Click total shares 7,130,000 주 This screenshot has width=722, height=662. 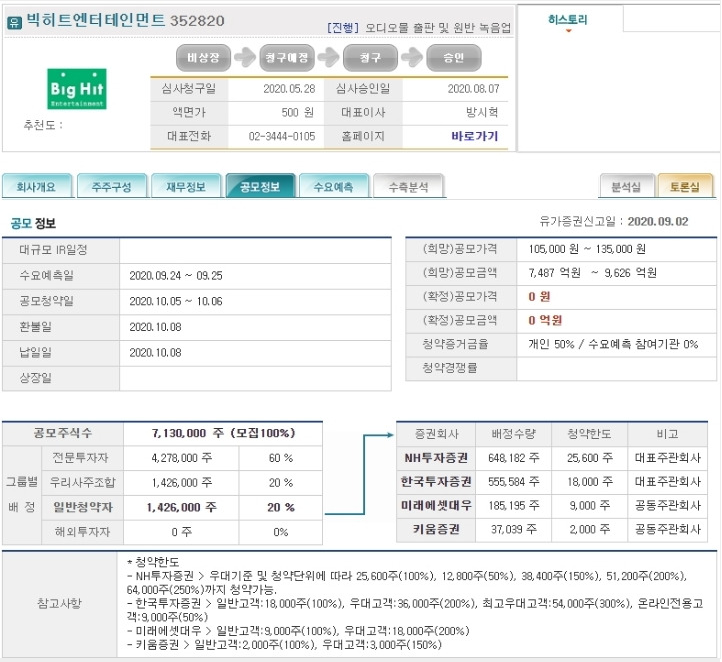click(188, 433)
